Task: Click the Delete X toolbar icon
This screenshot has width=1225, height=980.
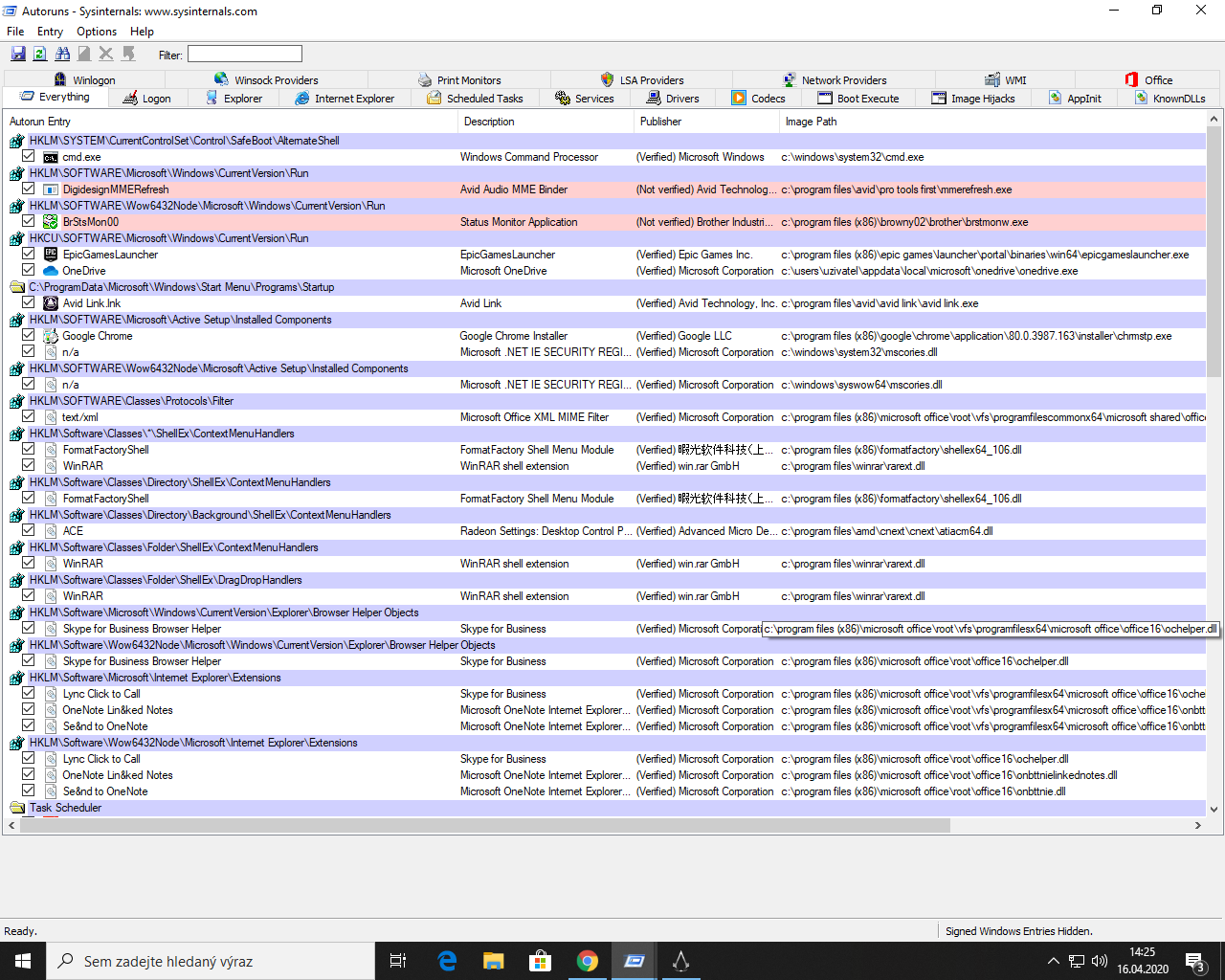Action: [x=106, y=55]
